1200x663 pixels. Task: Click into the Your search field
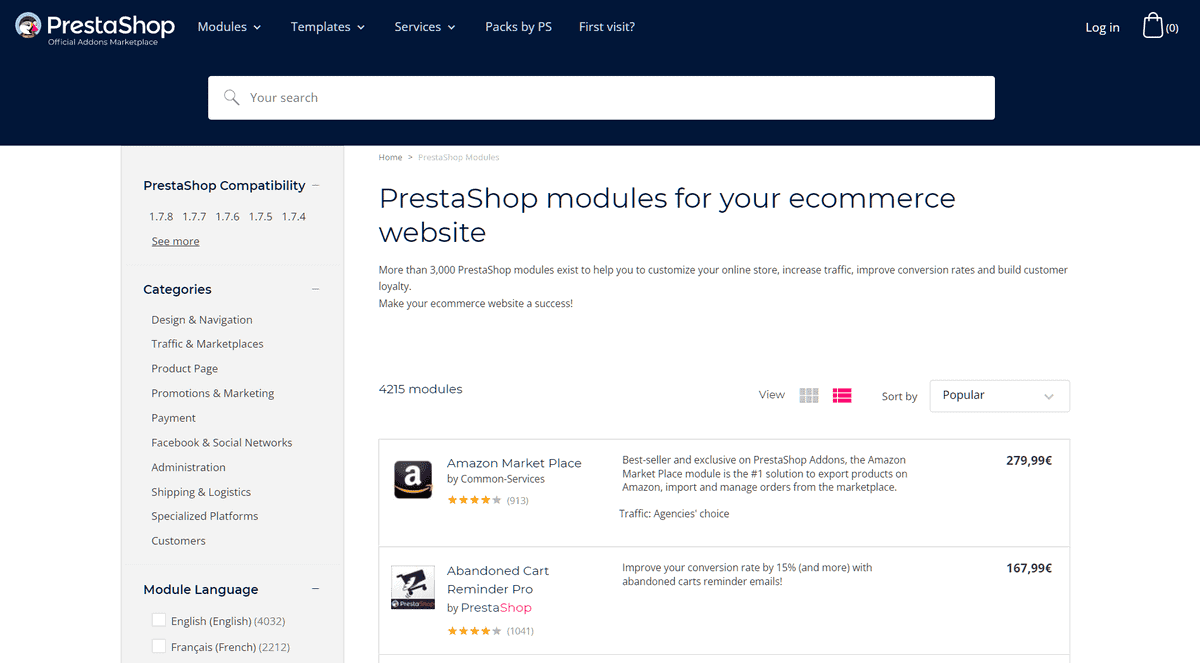click(610, 97)
